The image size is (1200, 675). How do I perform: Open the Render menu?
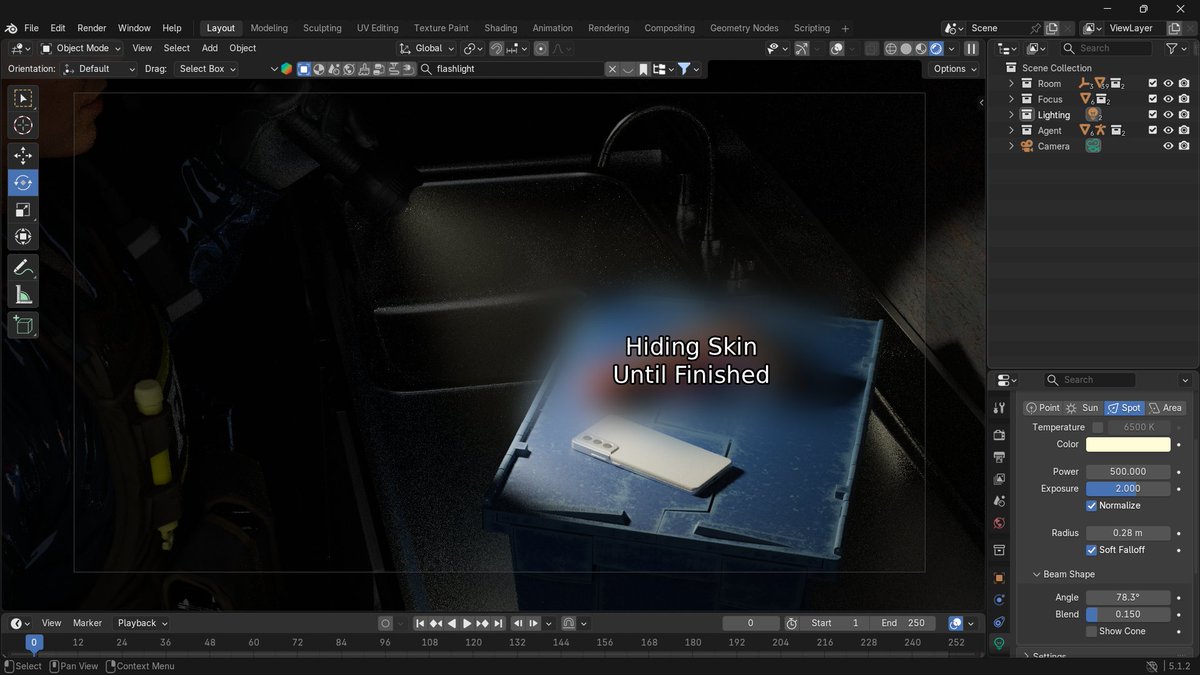pos(92,28)
